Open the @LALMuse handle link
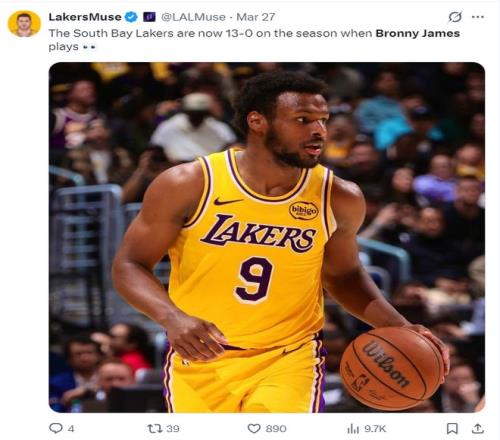Screen dimensions: 500x440 193,17
